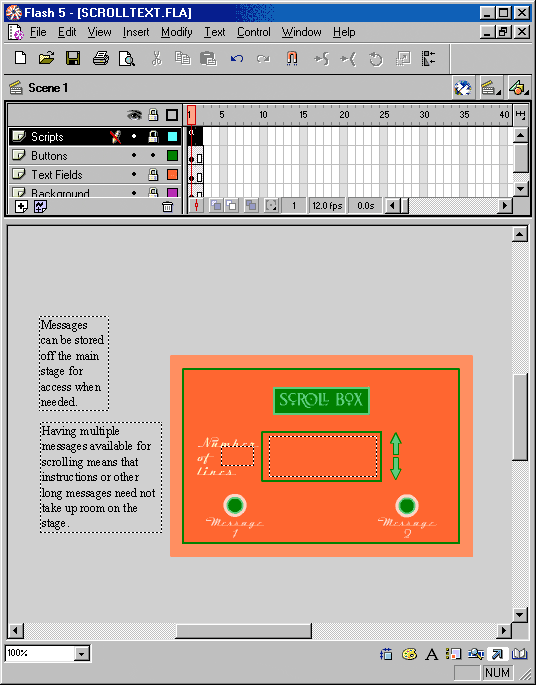
Task: Click the Print icon in the toolbar
Action: coord(100,58)
